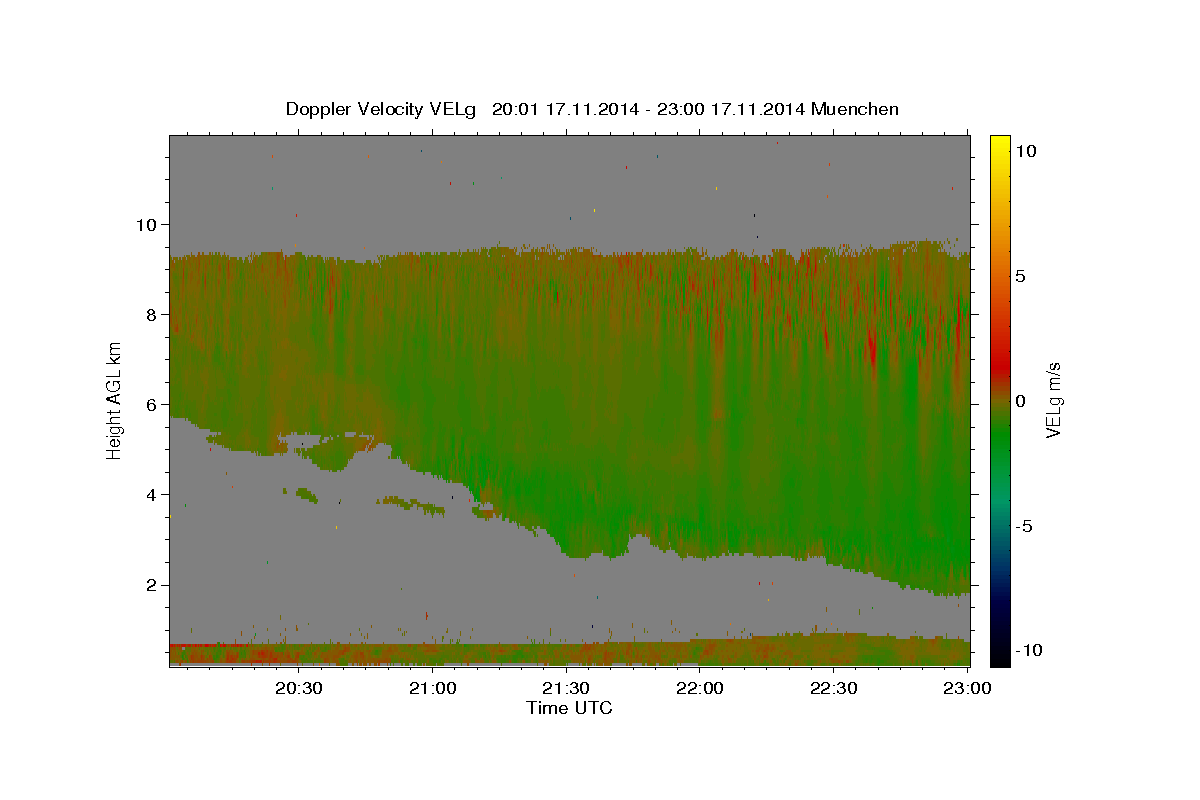Click the 22:00 time tick label
Viewport: 1200px width, 800px height.
pyautogui.click(x=700, y=688)
